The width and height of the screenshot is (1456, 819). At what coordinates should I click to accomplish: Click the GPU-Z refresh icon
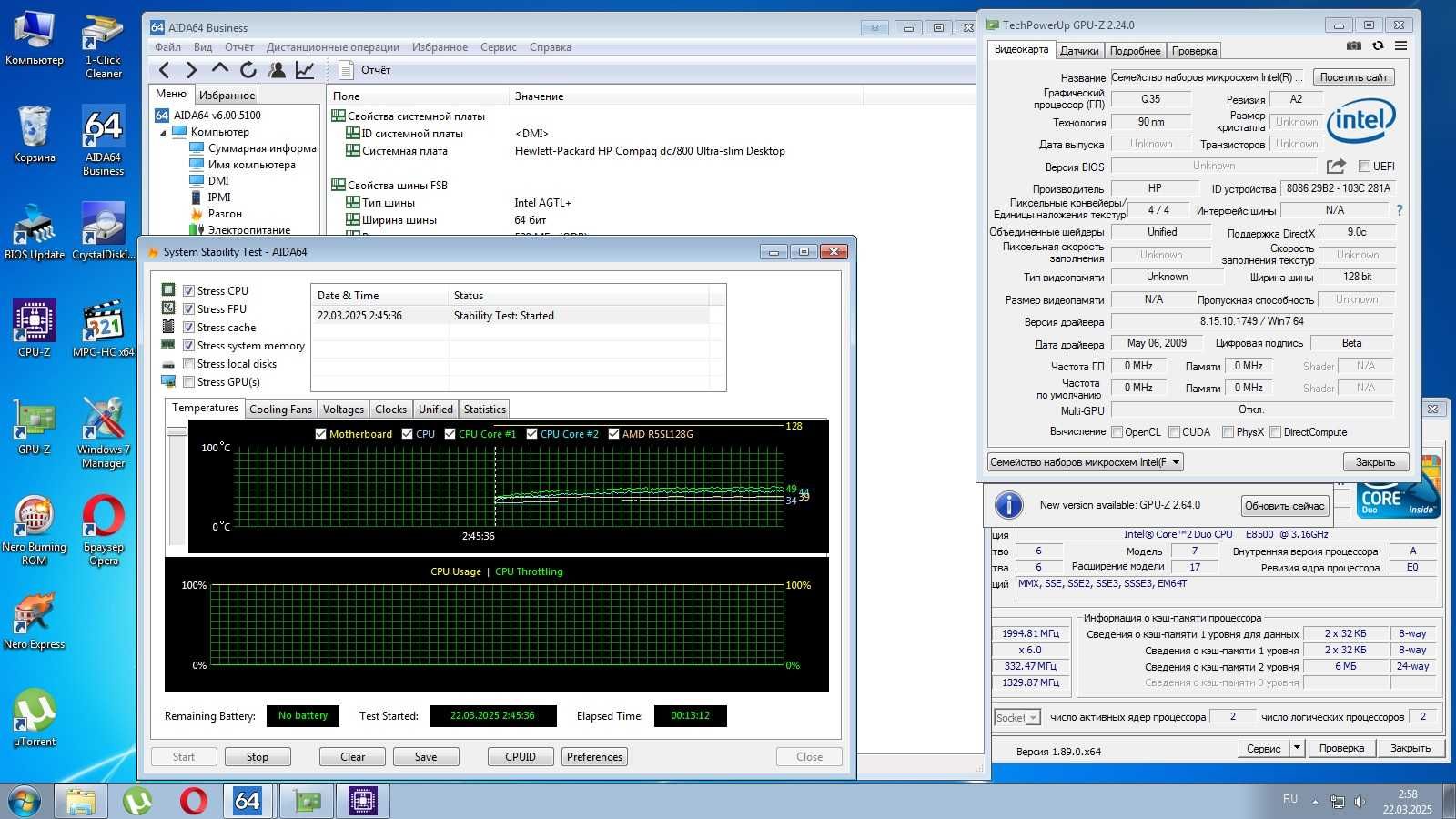click(1378, 45)
